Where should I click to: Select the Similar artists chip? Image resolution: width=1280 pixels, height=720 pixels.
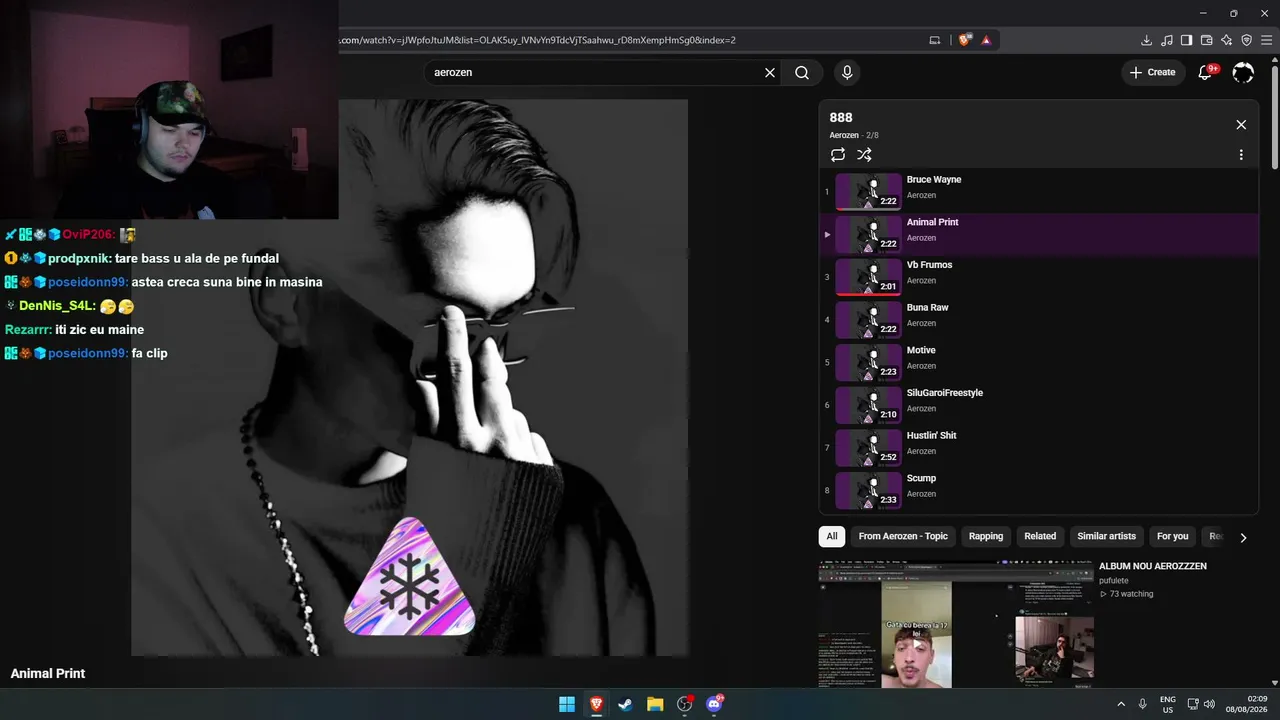point(1106,536)
